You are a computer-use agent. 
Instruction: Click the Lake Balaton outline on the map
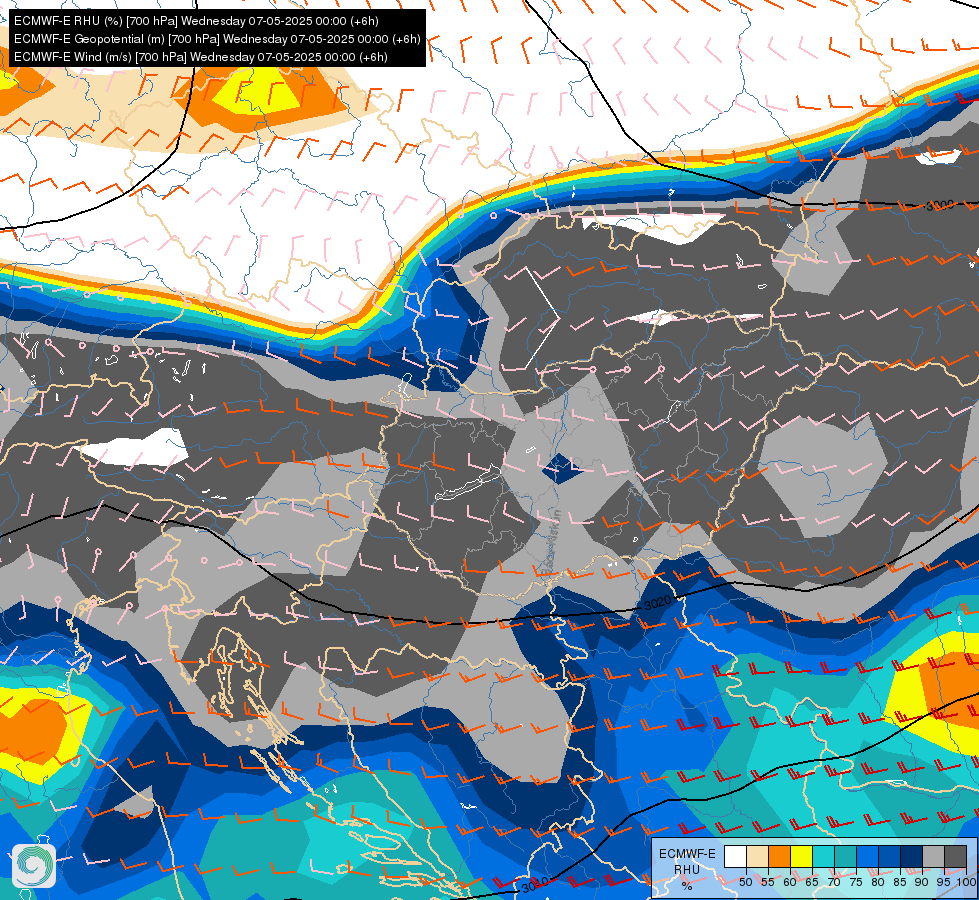point(468,483)
